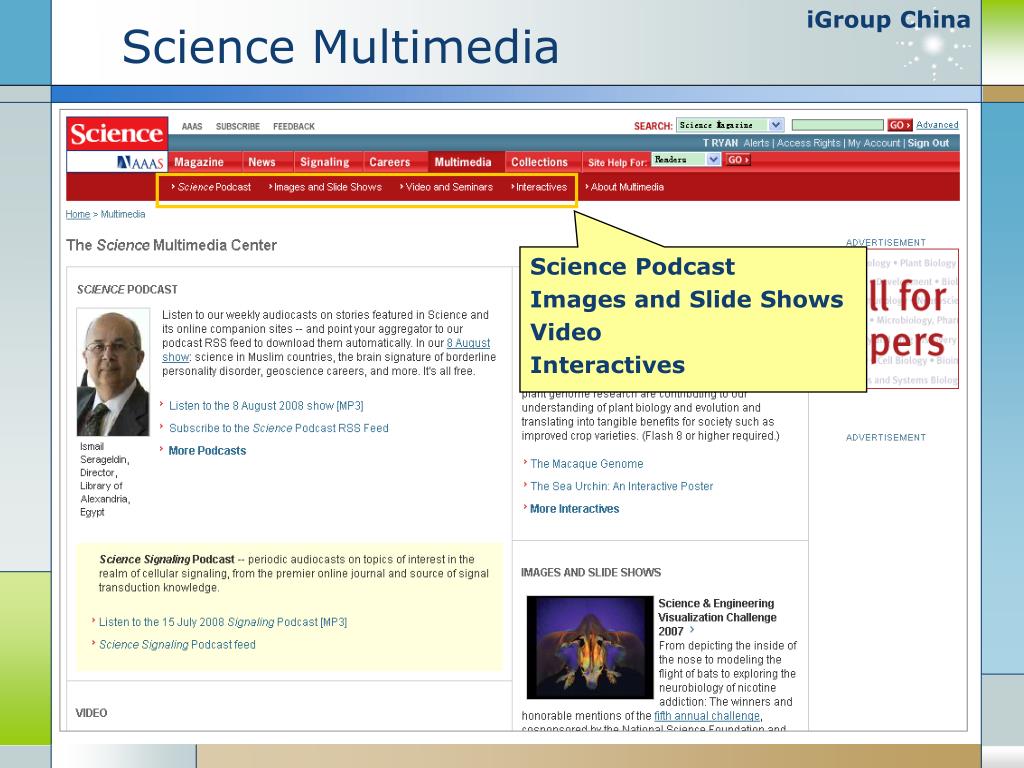
Task: Select the Multimedia tab
Action: pyautogui.click(x=463, y=162)
